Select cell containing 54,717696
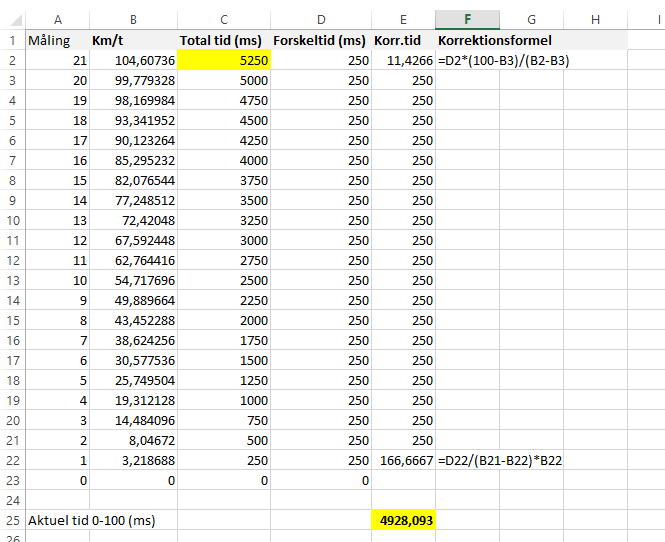Viewport: 665px width, 542px height. [x=133, y=280]
